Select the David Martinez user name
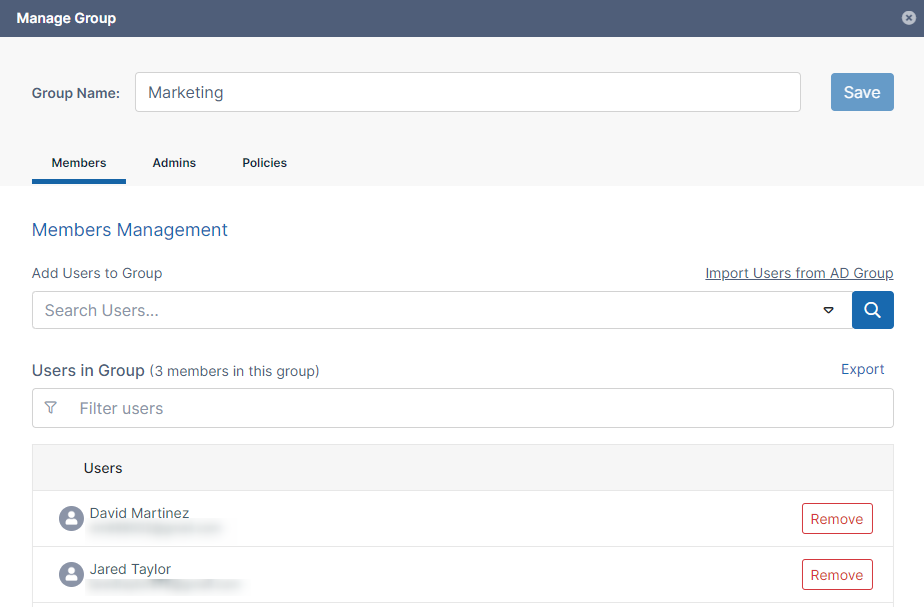This screenshot has height=607, width=924. coord(139,513)
